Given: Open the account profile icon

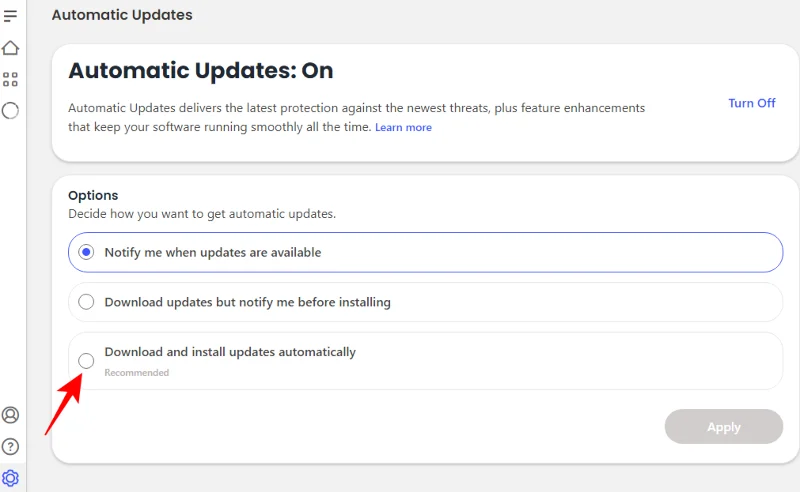Looking at the screenshot, I should pyautogui.click(x=11, y=415).
